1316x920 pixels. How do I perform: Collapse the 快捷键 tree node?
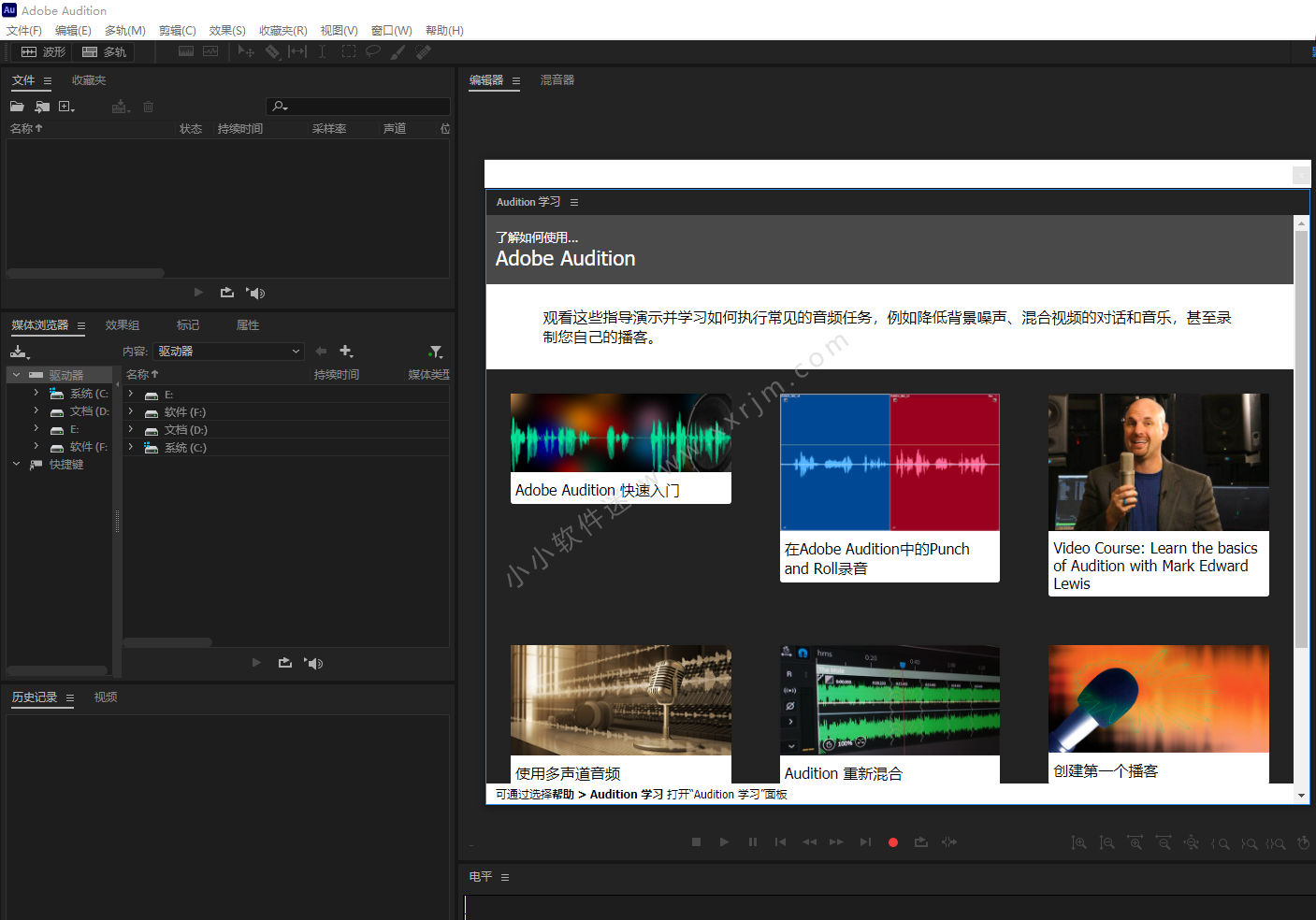(16, 464)
